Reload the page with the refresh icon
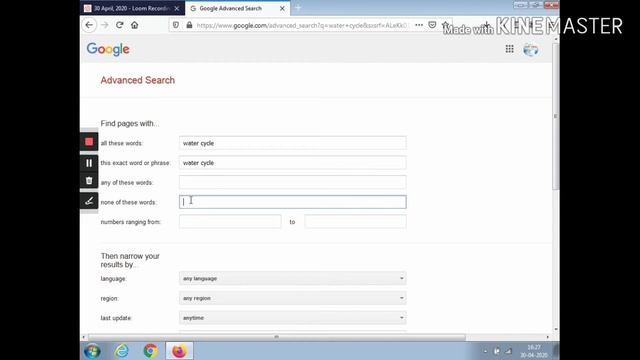Viewport: 640px width, 360px height. click(x=120, y=25)
